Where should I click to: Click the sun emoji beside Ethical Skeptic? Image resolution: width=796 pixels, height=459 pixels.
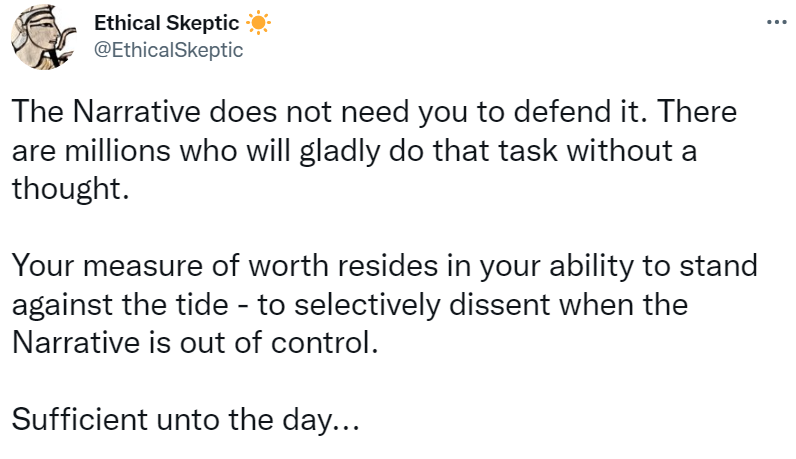[257, 23]
